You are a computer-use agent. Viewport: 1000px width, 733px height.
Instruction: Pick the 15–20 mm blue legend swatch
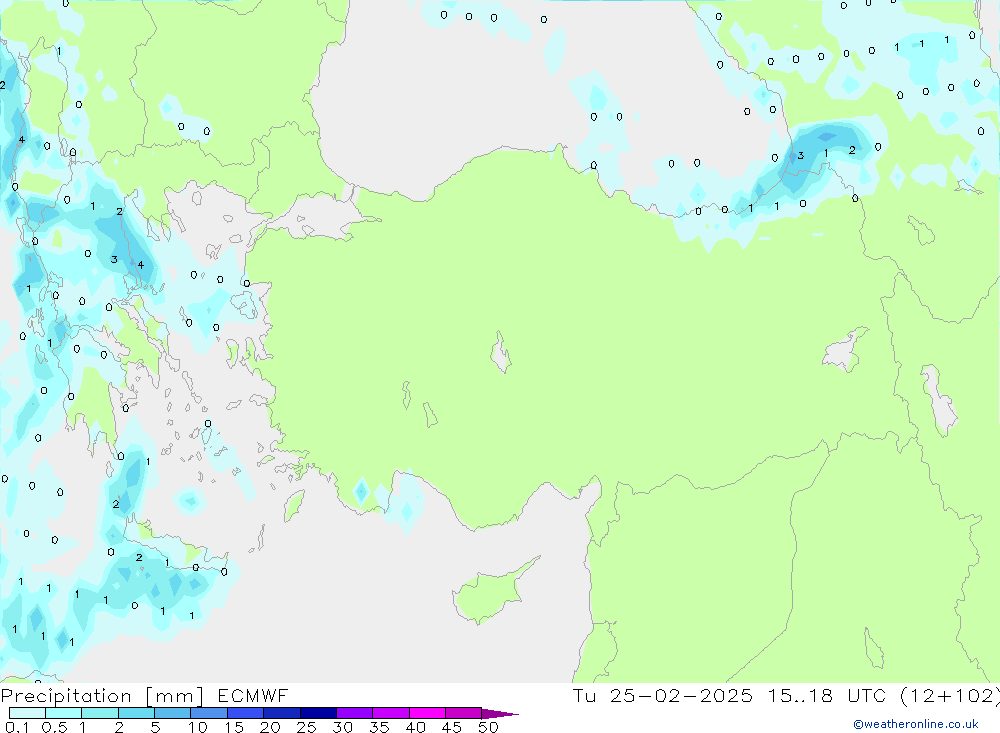[x=246, y=713]
